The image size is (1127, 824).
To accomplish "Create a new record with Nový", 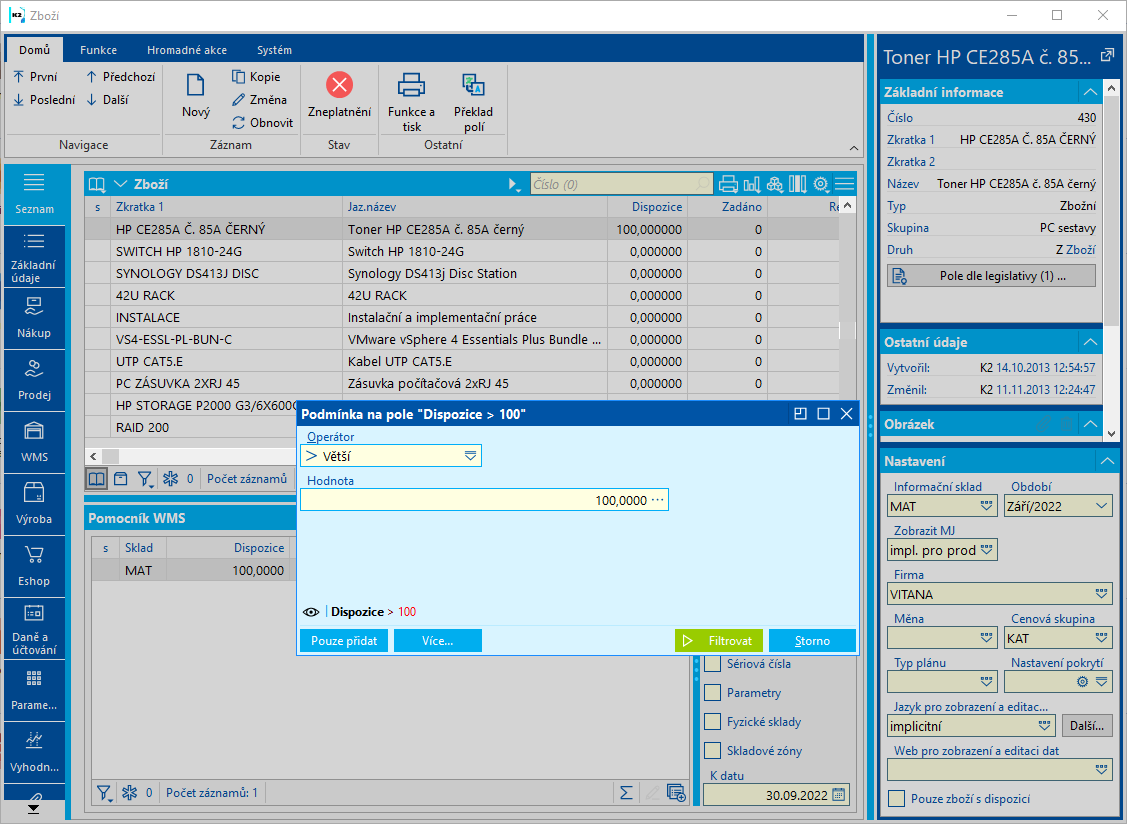I will click(x=196, y=95).
